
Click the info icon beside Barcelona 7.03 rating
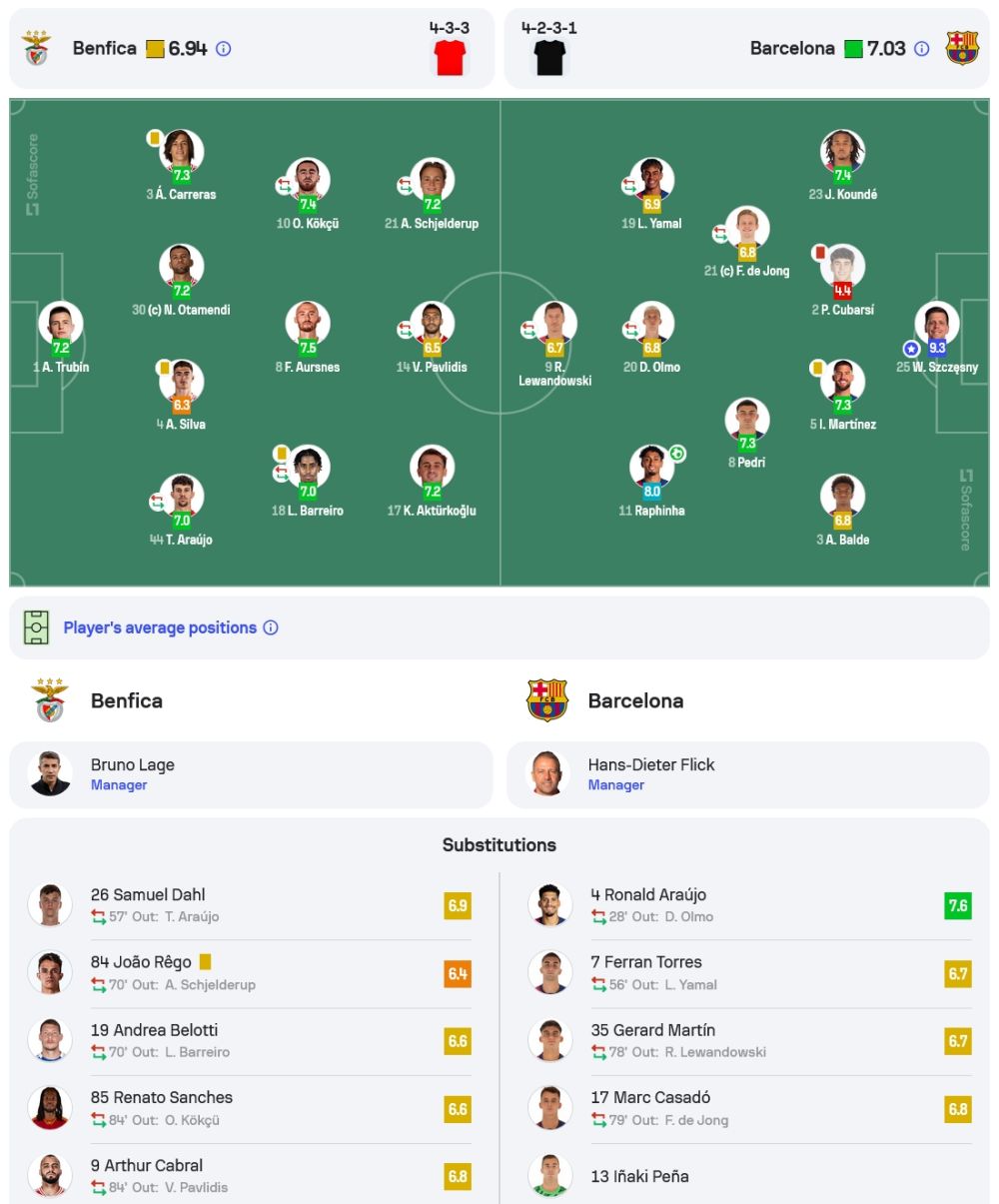click(922, 48)
